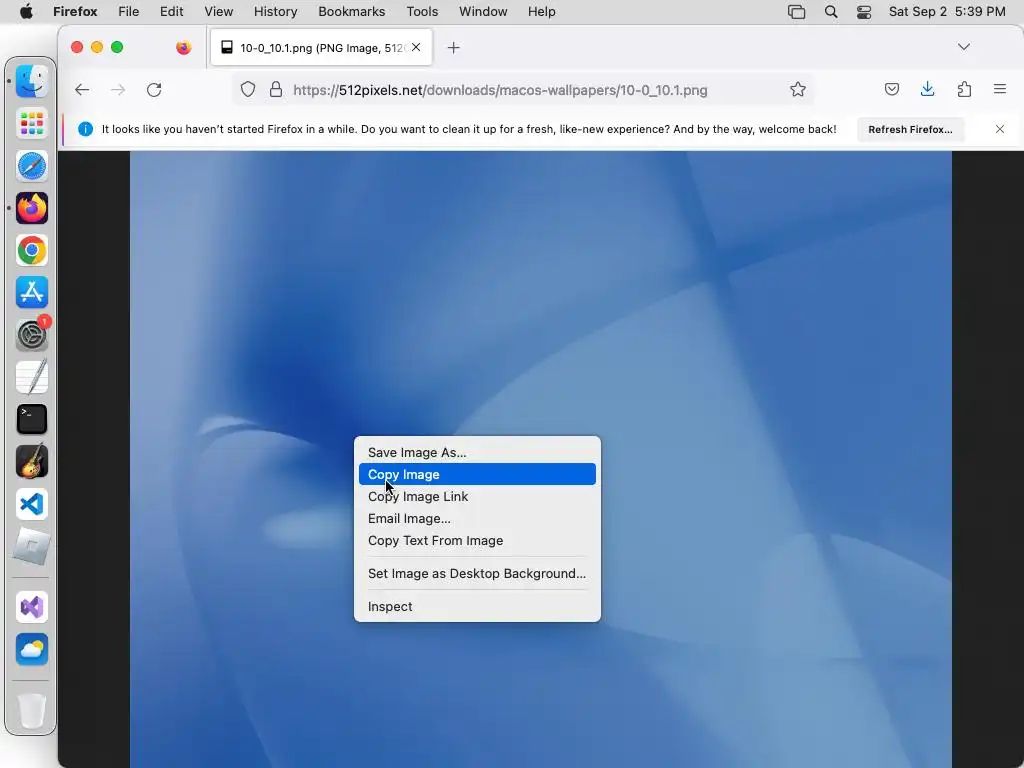Open Roblox from the Dock
This screenshot has width=1024, height=768.
pos(32,545)
